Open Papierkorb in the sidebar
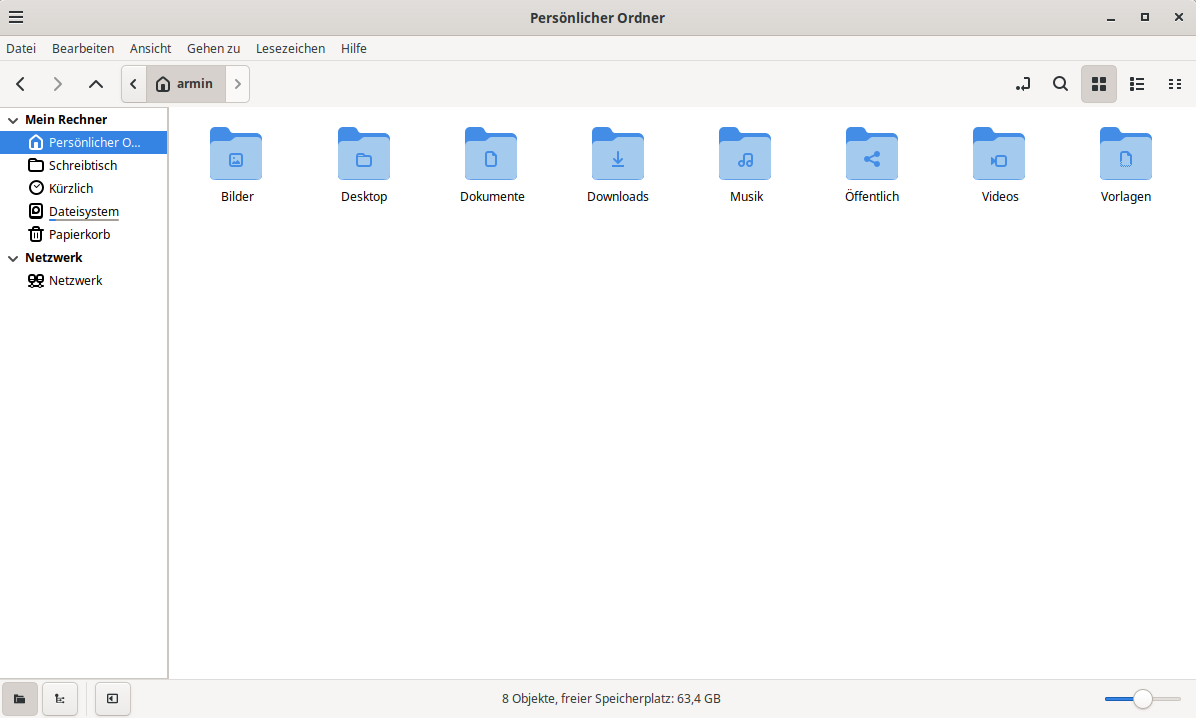The width and height of the screenshot is (1196, 718). click(x=79, y=235)
